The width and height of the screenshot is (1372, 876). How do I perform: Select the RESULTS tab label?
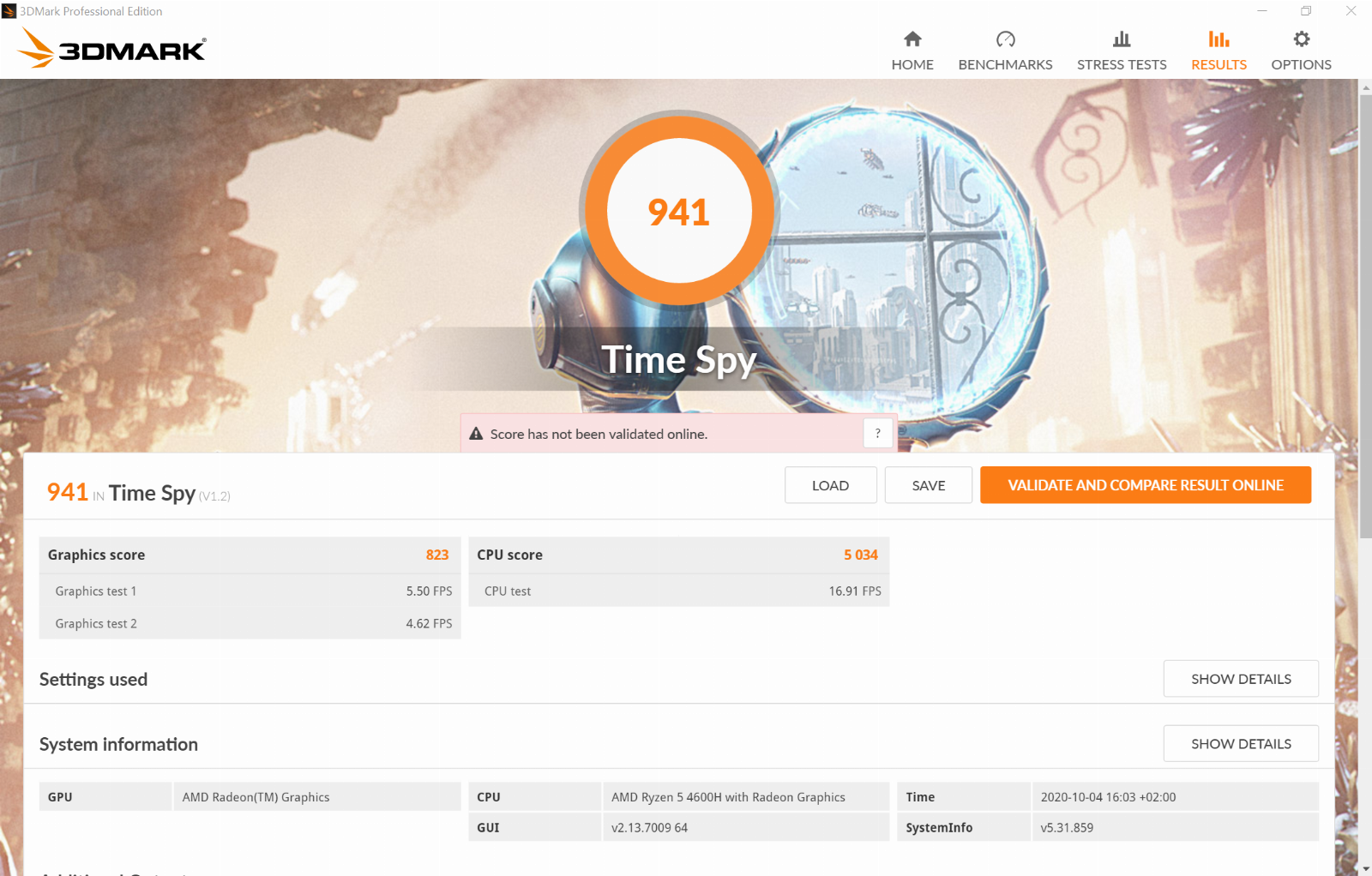point(1219,64)
